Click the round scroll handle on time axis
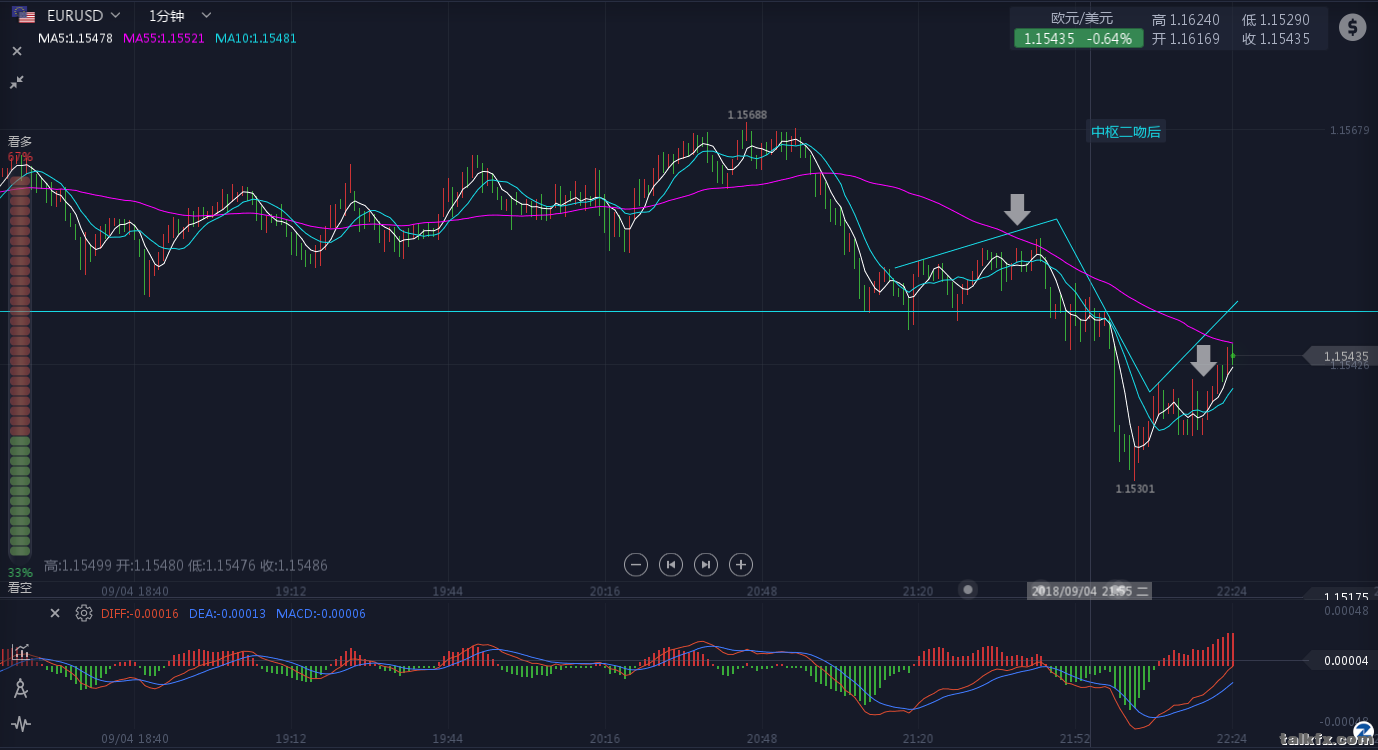 967,590
